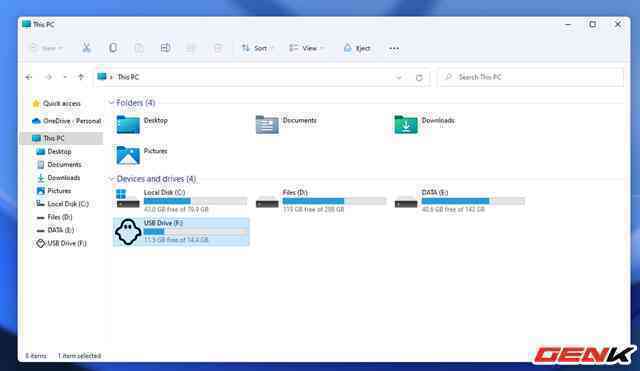Refresh the This PC view
This screenshot has width=640, height=371.
tap(419, 78)
